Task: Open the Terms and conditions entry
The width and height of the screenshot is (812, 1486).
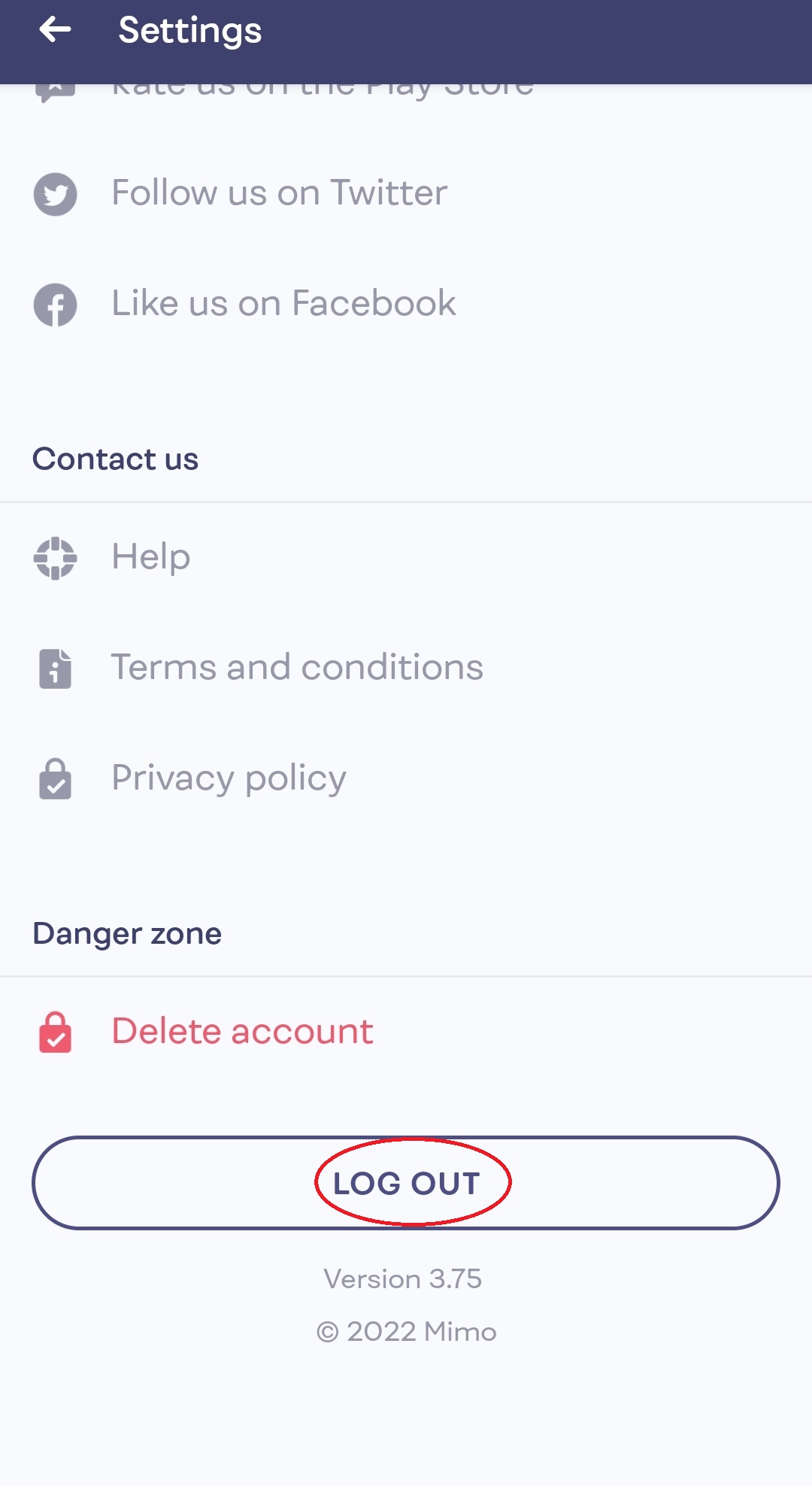Action: click(x=297, y=667)
